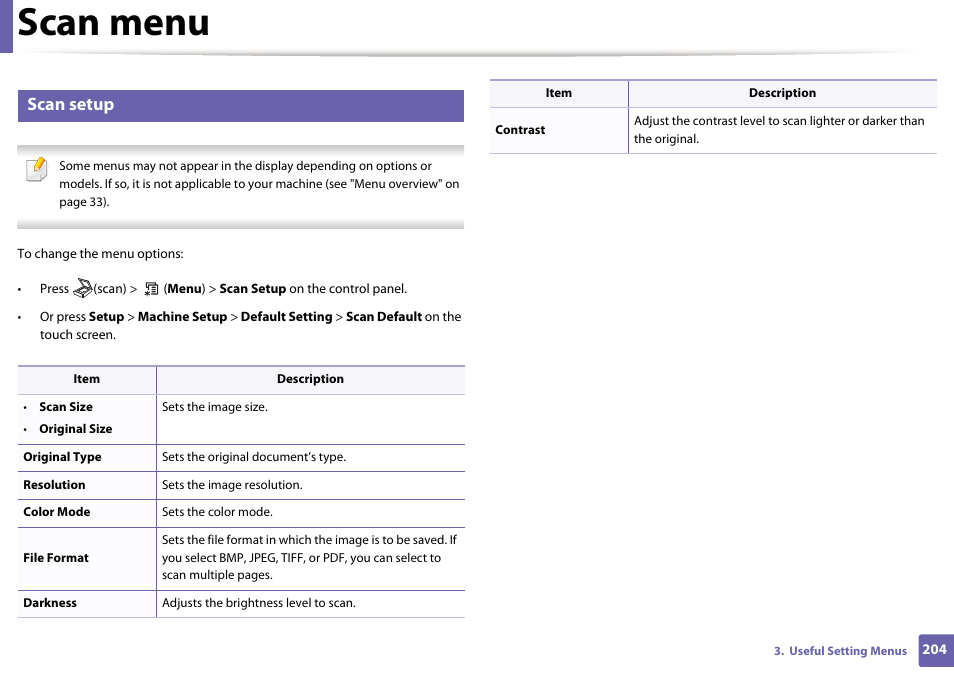Image resolution: width=954 pixels, height=675 pixels.
Task: Click the page number badge 204
Action: (x=934, y=650)
